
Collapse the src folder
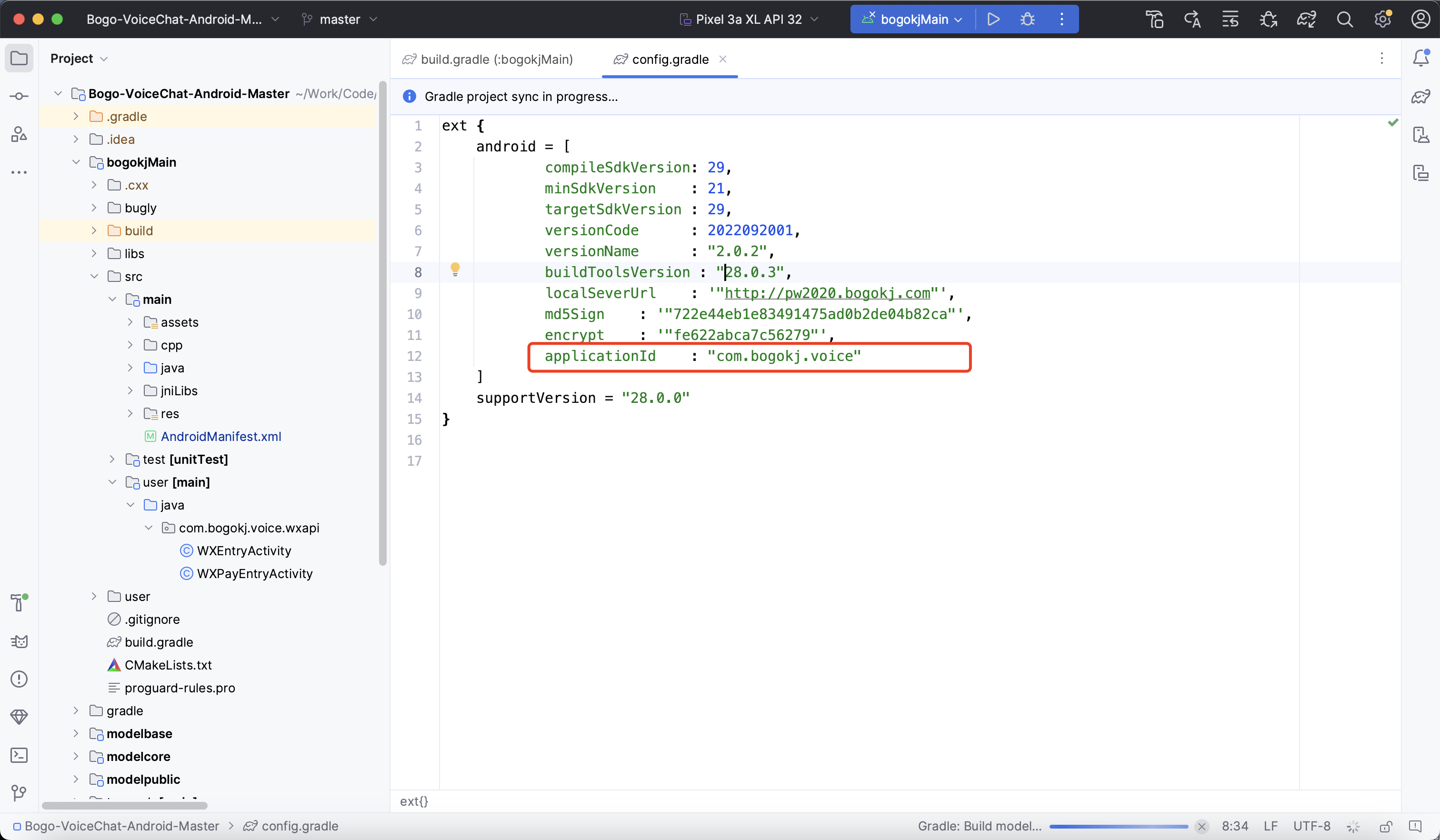pos(94,276)
